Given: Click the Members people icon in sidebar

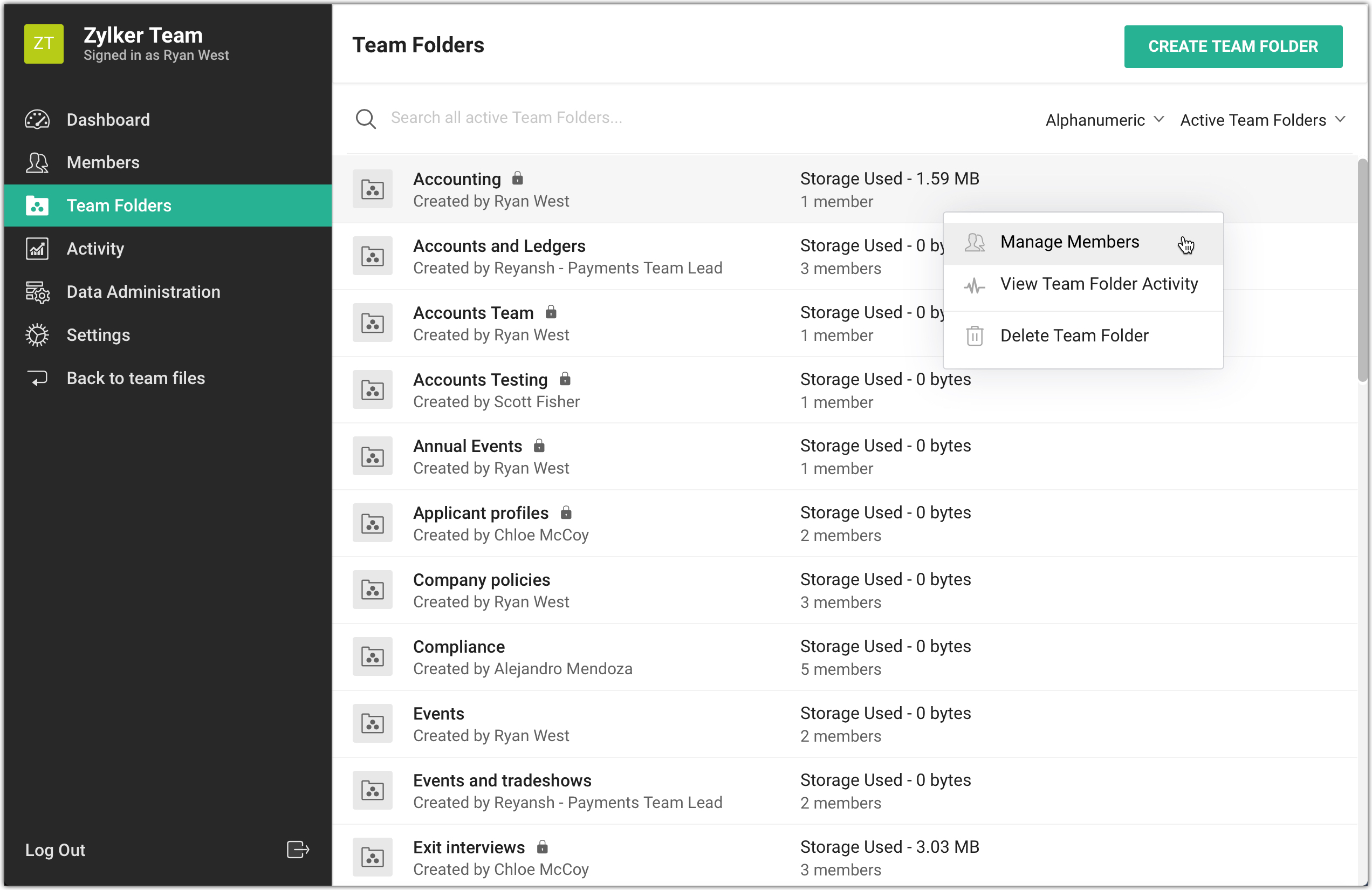Looking at the screenshot, I should coord(37,162).
